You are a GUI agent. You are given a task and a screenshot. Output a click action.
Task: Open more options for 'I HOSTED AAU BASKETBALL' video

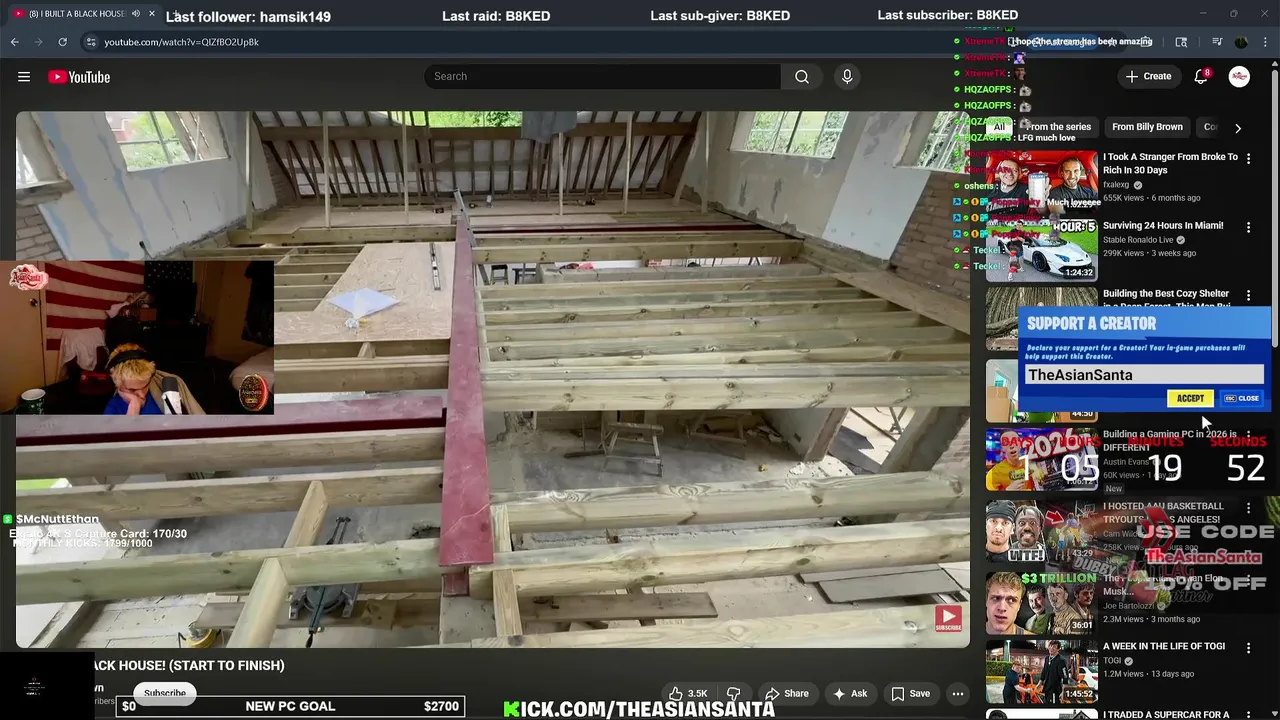click(1248, 508)
